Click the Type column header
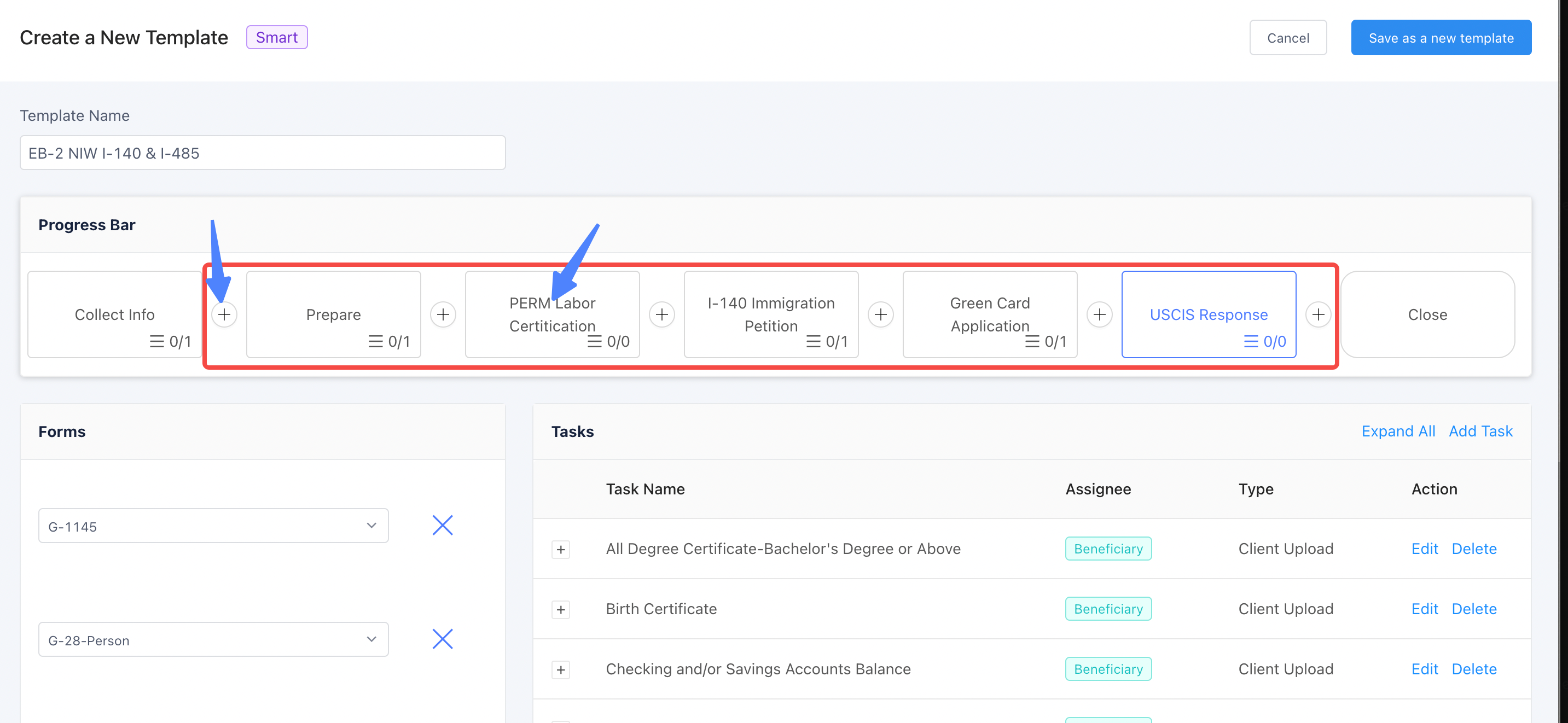Screen dimensions: 1568x723 pyautogui.click(x=1256, y=489)
